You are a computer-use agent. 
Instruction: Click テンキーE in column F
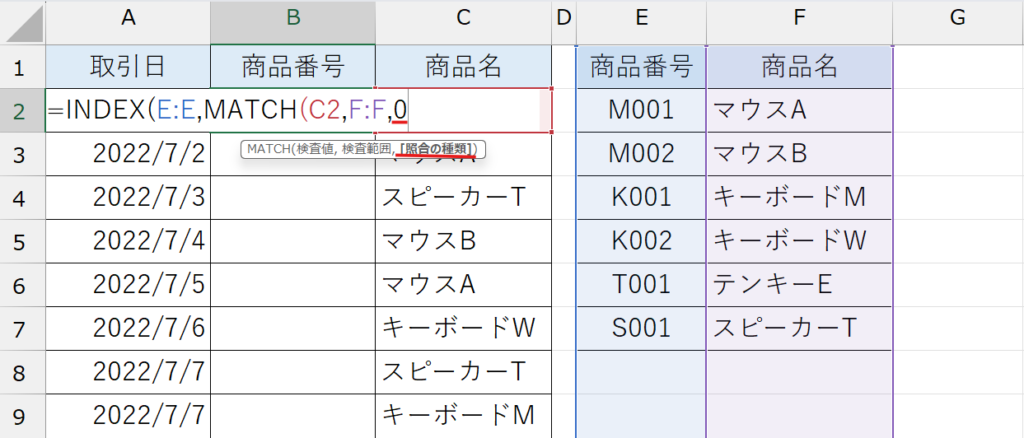799,285
